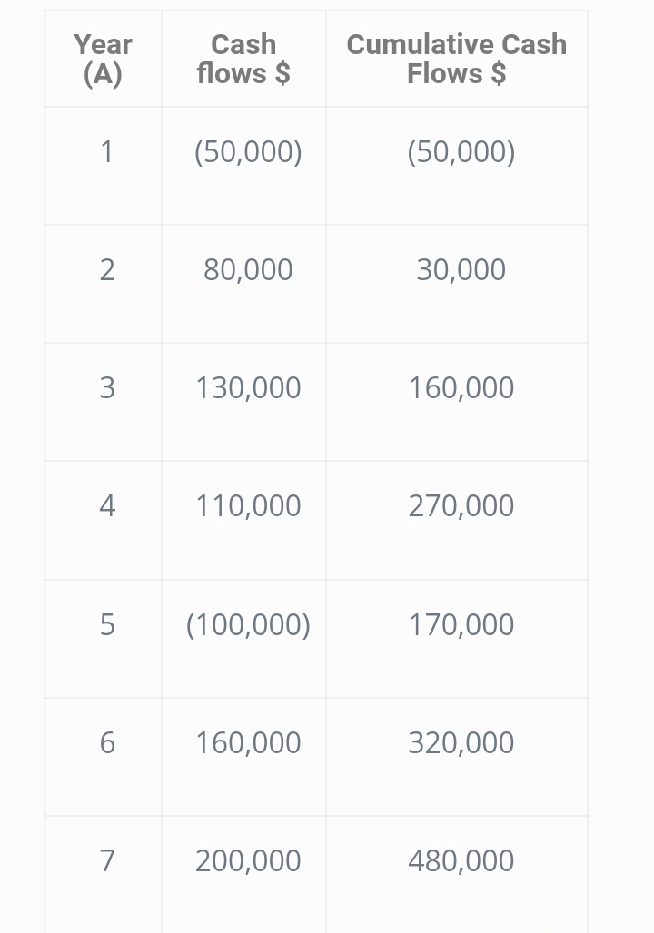Screen dimensions: 654x933
Task: Click the 320,000 cumulative value
Action: [461, 743]
